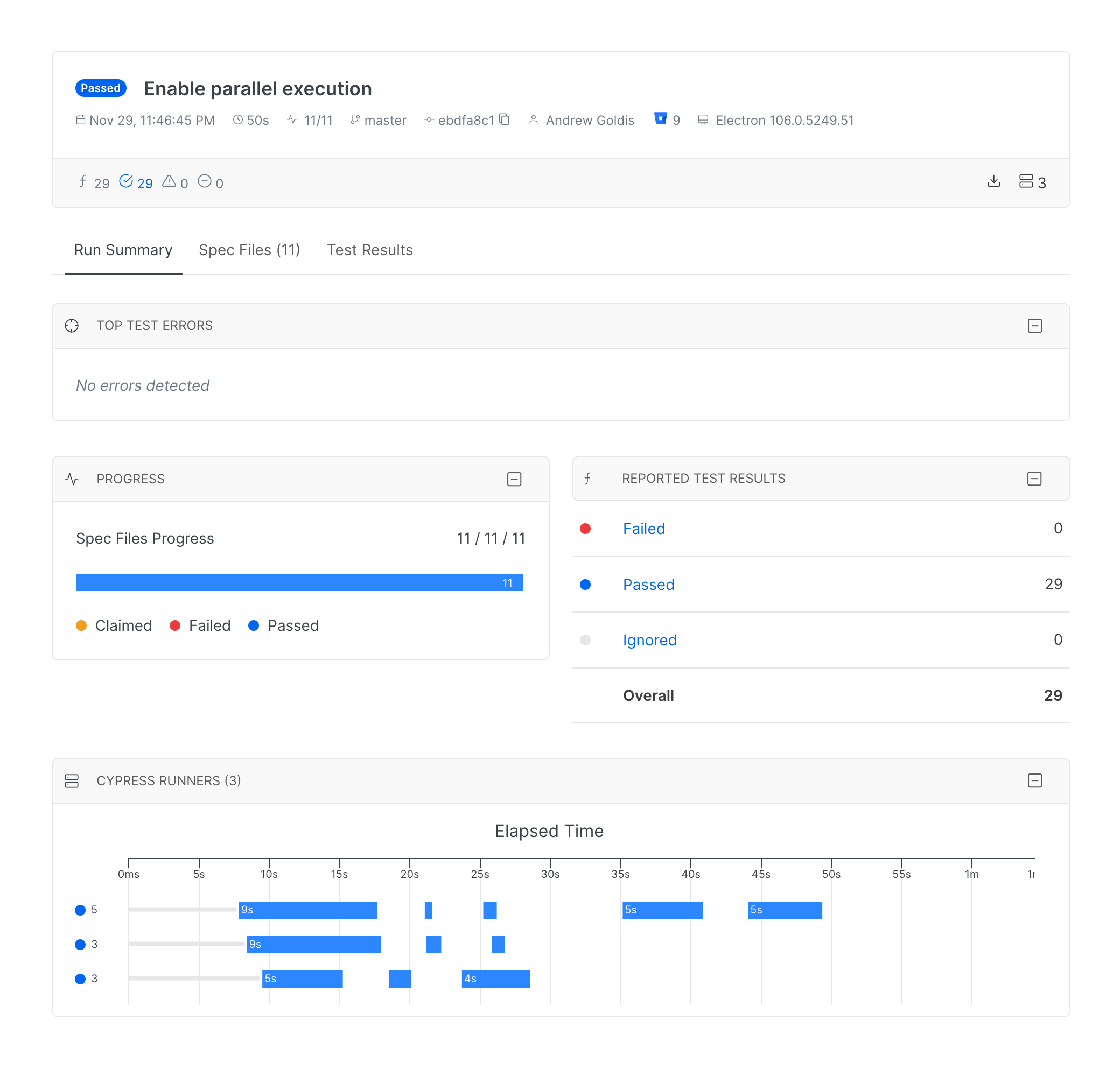The width and height of the screenshot is (1120, 1069).
Task: Click the blue spec files progress bar
Action: pyautogui.click(x=299, y=582)
